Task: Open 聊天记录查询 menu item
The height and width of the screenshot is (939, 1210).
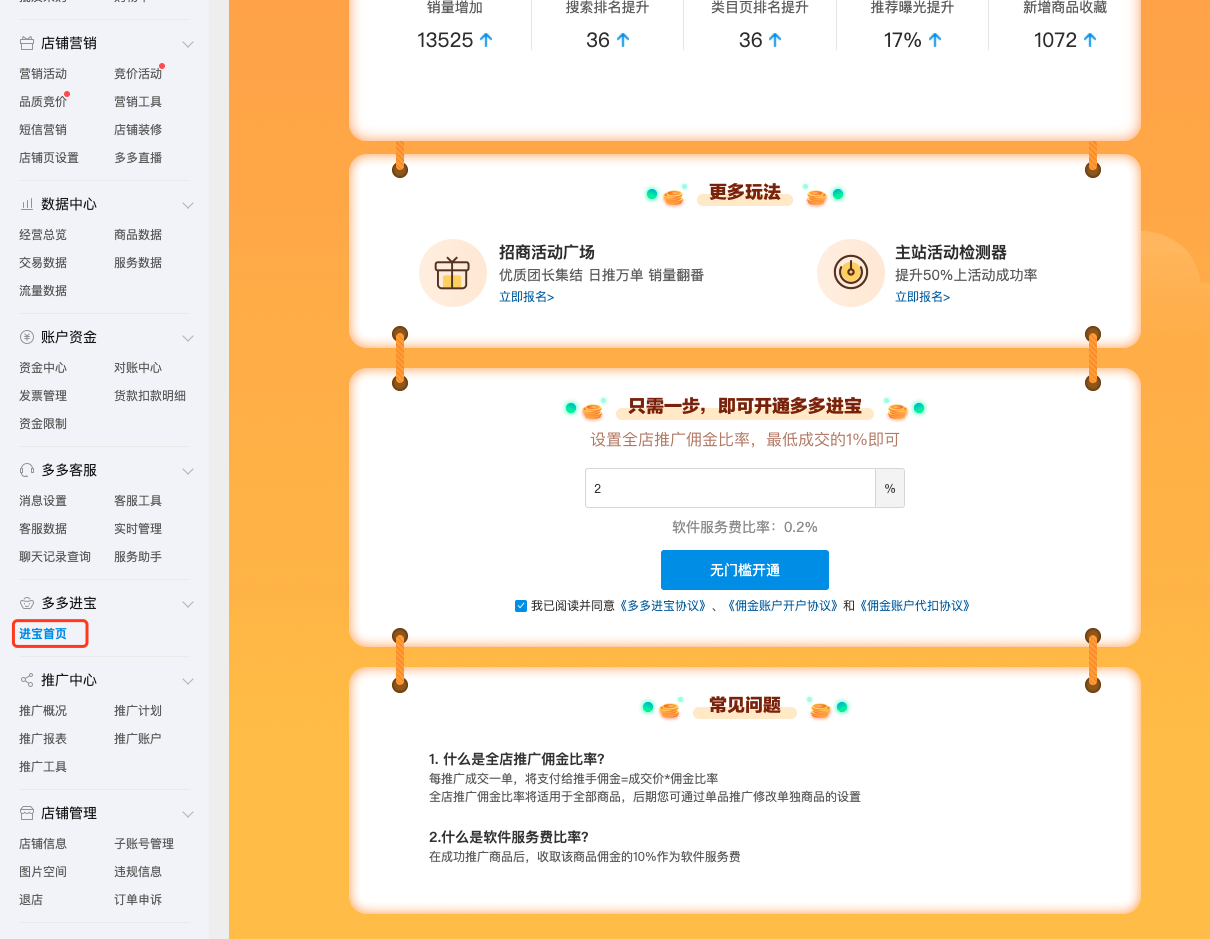Action: click(55, 557)
